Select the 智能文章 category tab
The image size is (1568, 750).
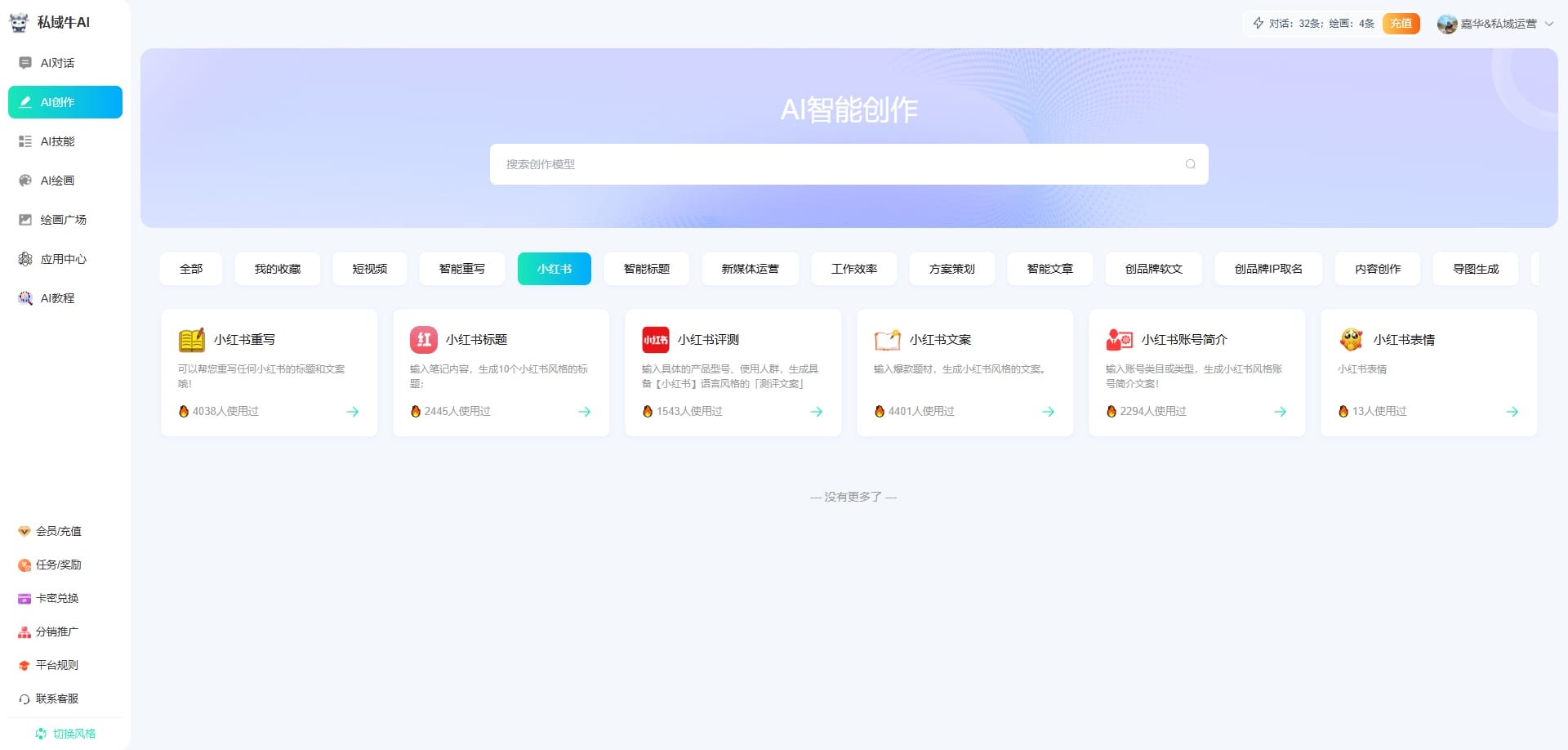(x=1050, y=269)
